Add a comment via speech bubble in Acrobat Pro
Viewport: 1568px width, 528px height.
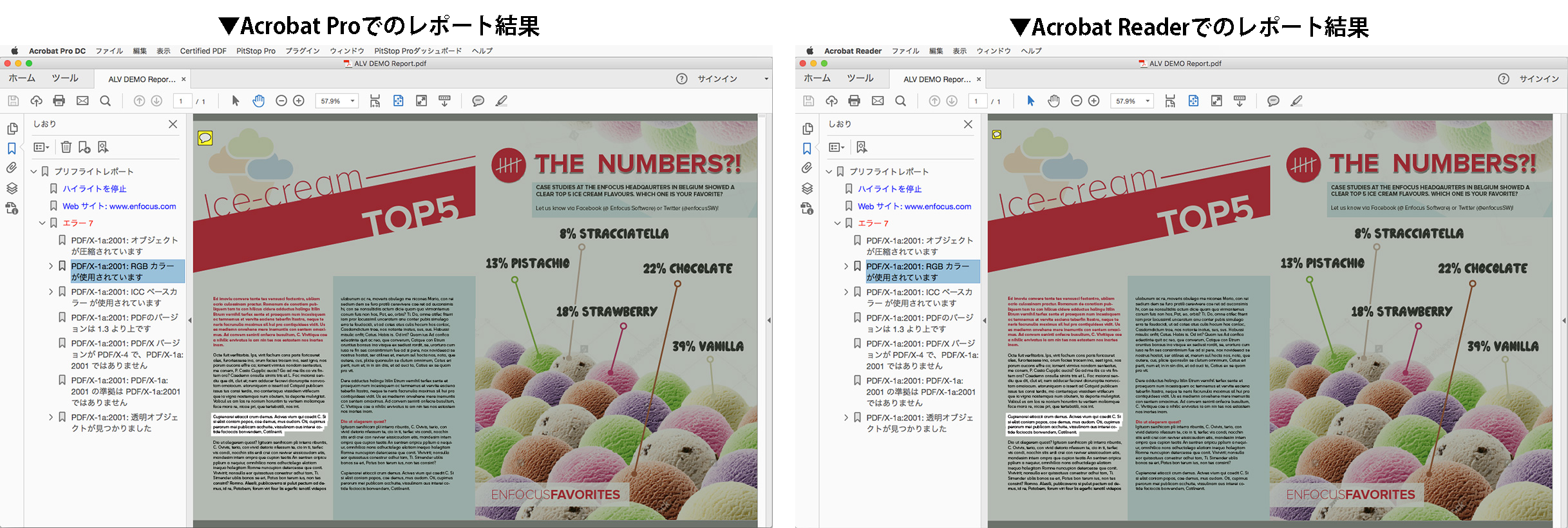(x=478, y=101)
